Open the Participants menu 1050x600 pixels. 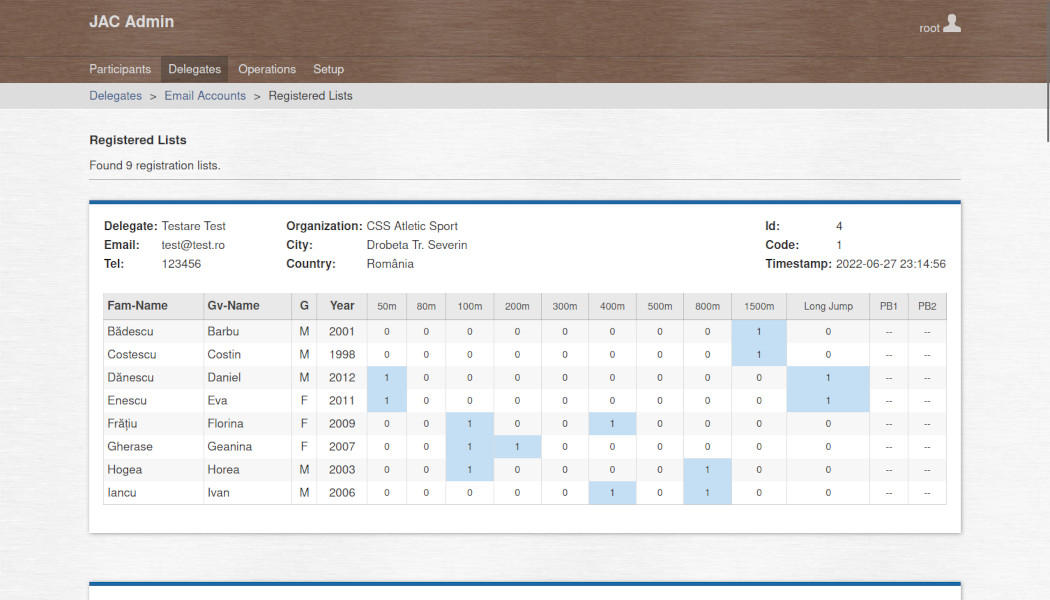tap(120, 69)
